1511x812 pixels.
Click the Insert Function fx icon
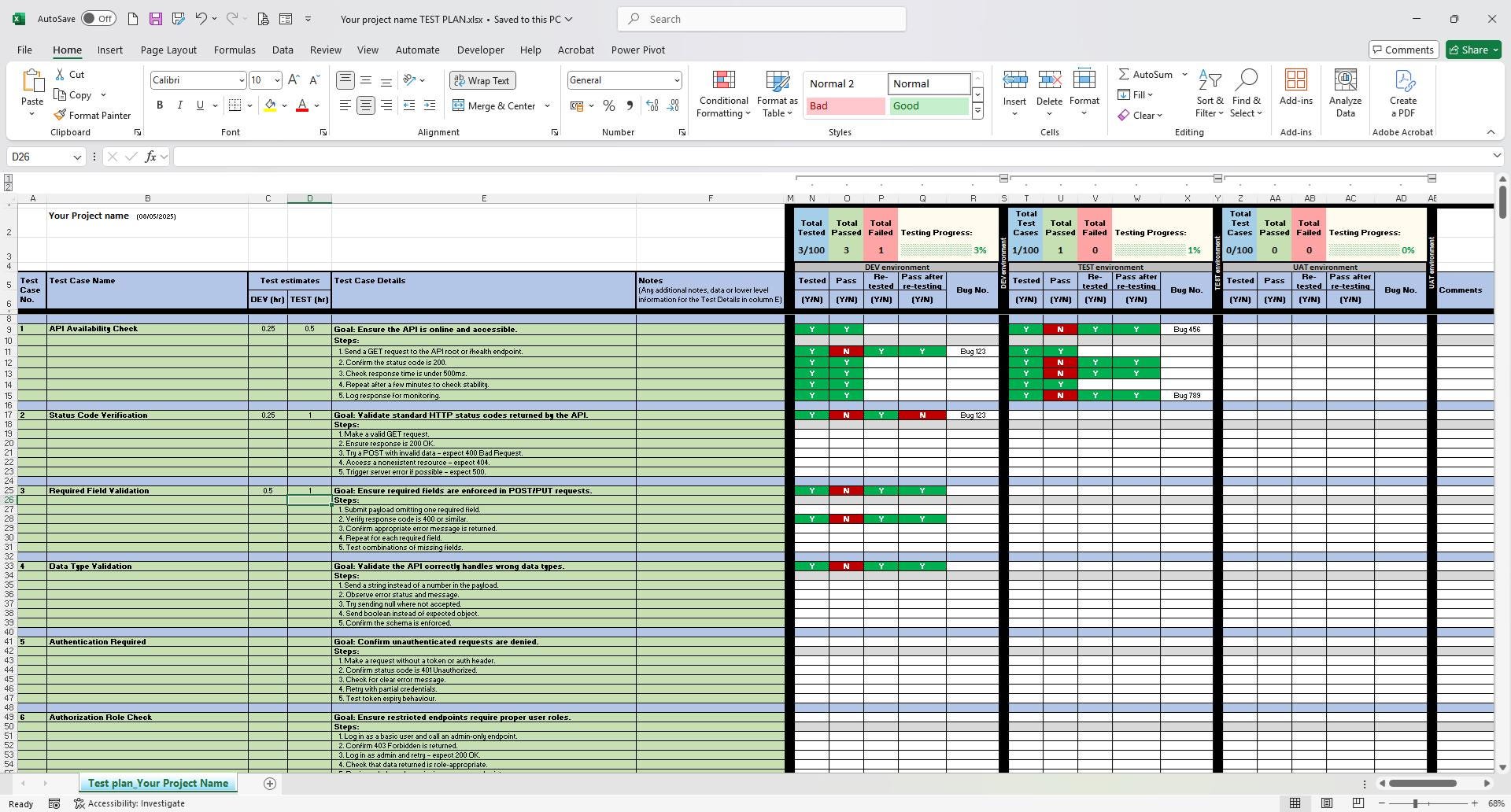click(150, 157)
